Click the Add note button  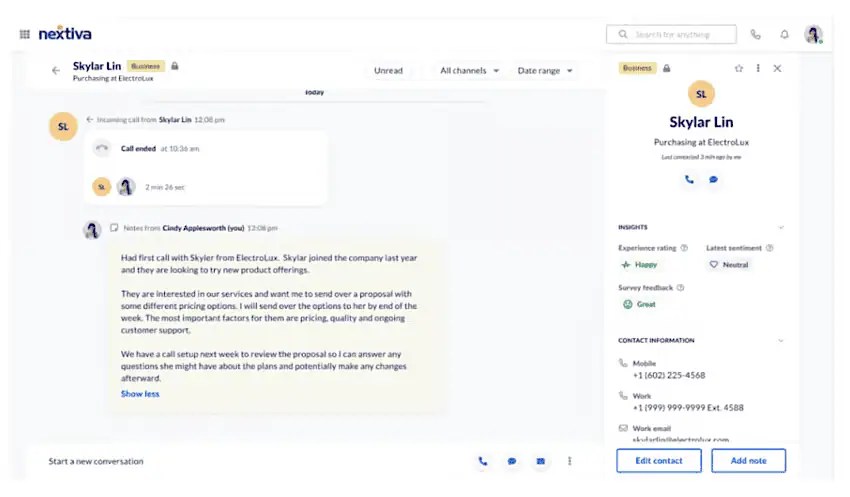pos(748,460)
